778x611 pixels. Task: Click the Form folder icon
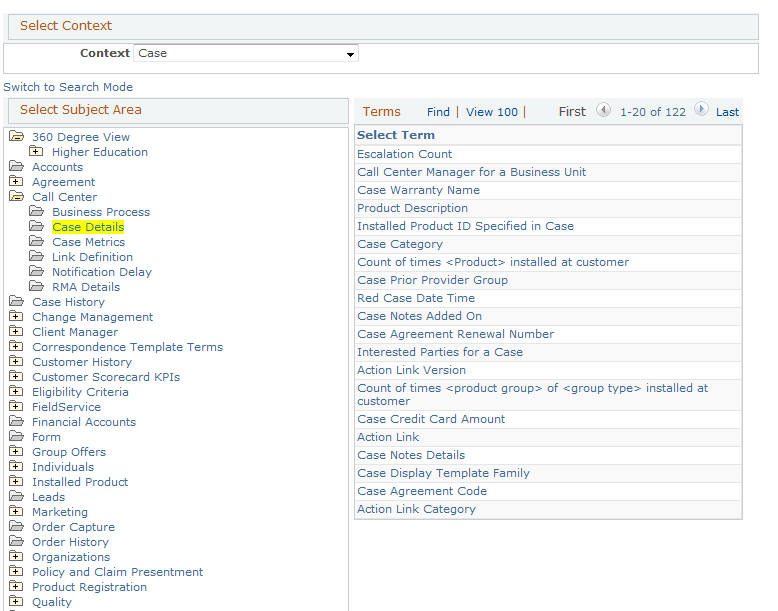coord(16,436)
